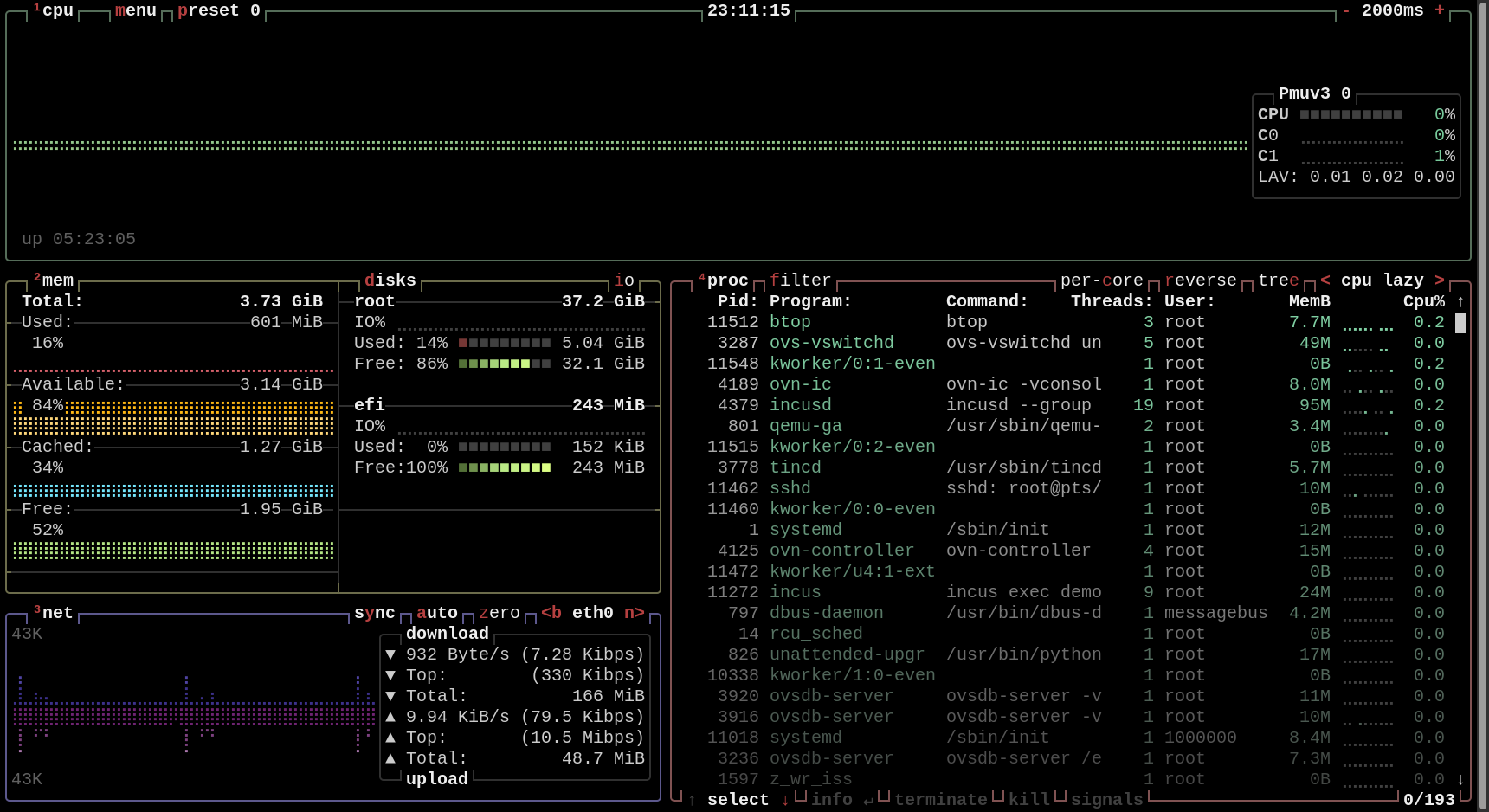Toggle the cpu box header
Screen dimensions: 1489x812
tap(53, 10)
